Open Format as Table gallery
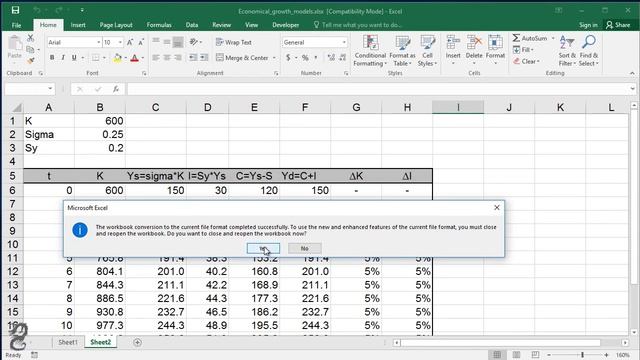The image size is (640, 360). click(402, 51)
